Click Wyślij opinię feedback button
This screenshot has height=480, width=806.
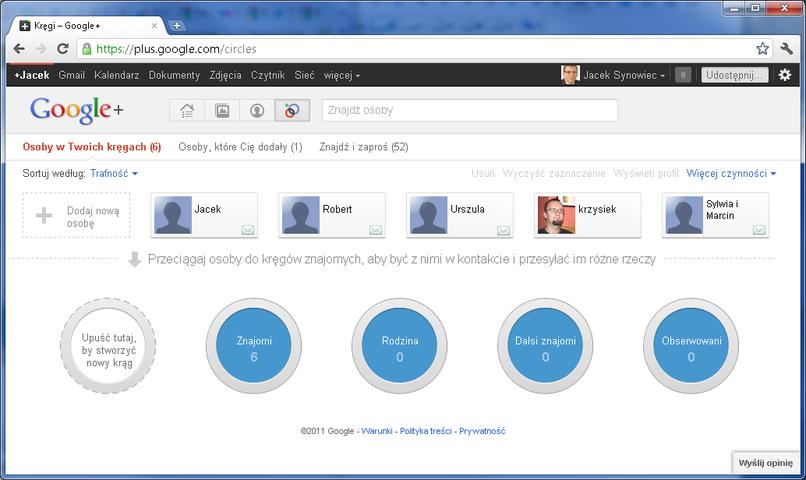pyautogui.click(x=765, y=463)
